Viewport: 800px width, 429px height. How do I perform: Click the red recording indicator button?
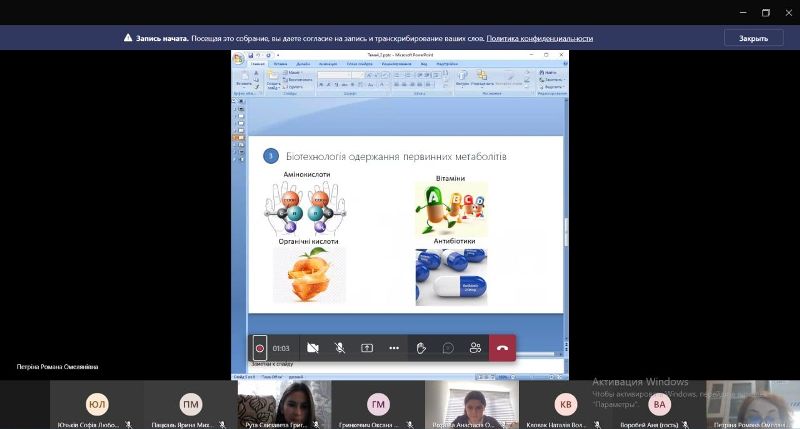click(260, 348)
